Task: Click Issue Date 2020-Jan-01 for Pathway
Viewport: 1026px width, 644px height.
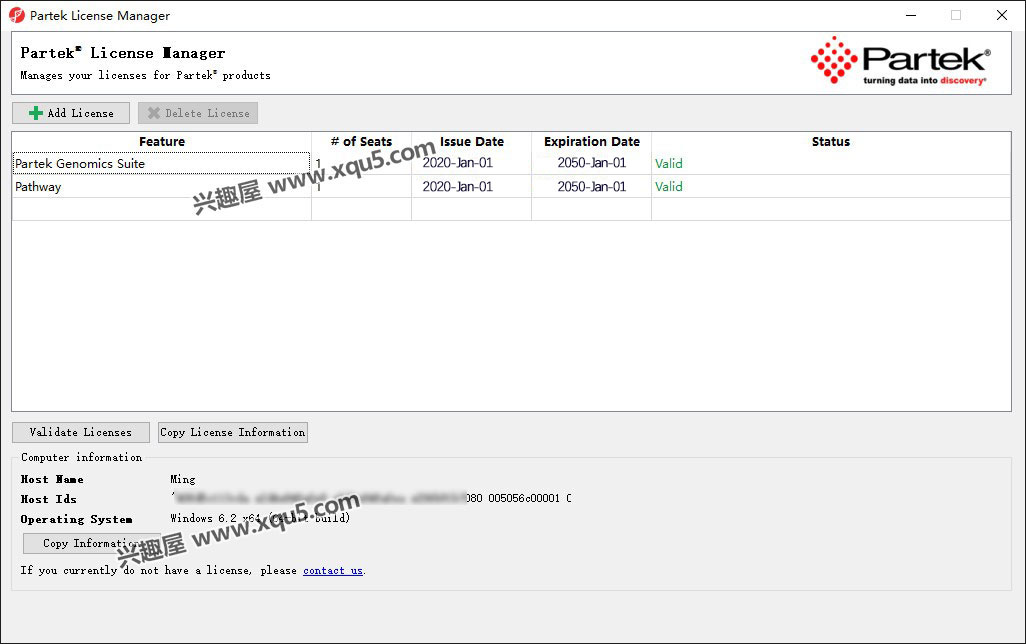Action: click(457, 187)
